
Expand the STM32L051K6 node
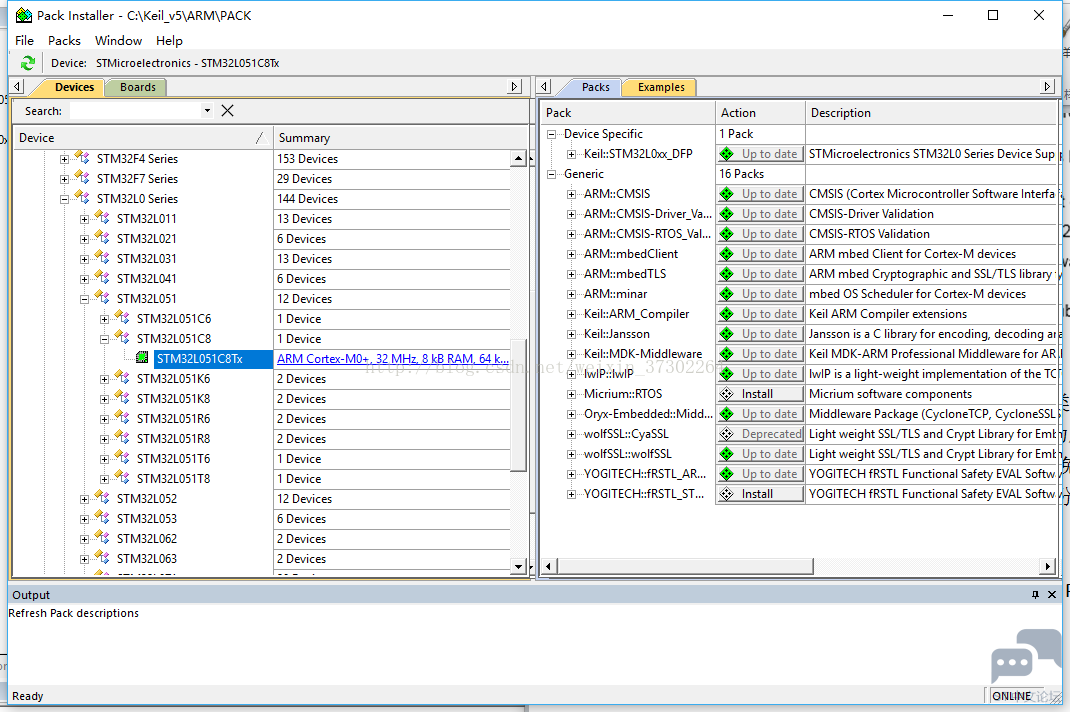coord(104,379)
